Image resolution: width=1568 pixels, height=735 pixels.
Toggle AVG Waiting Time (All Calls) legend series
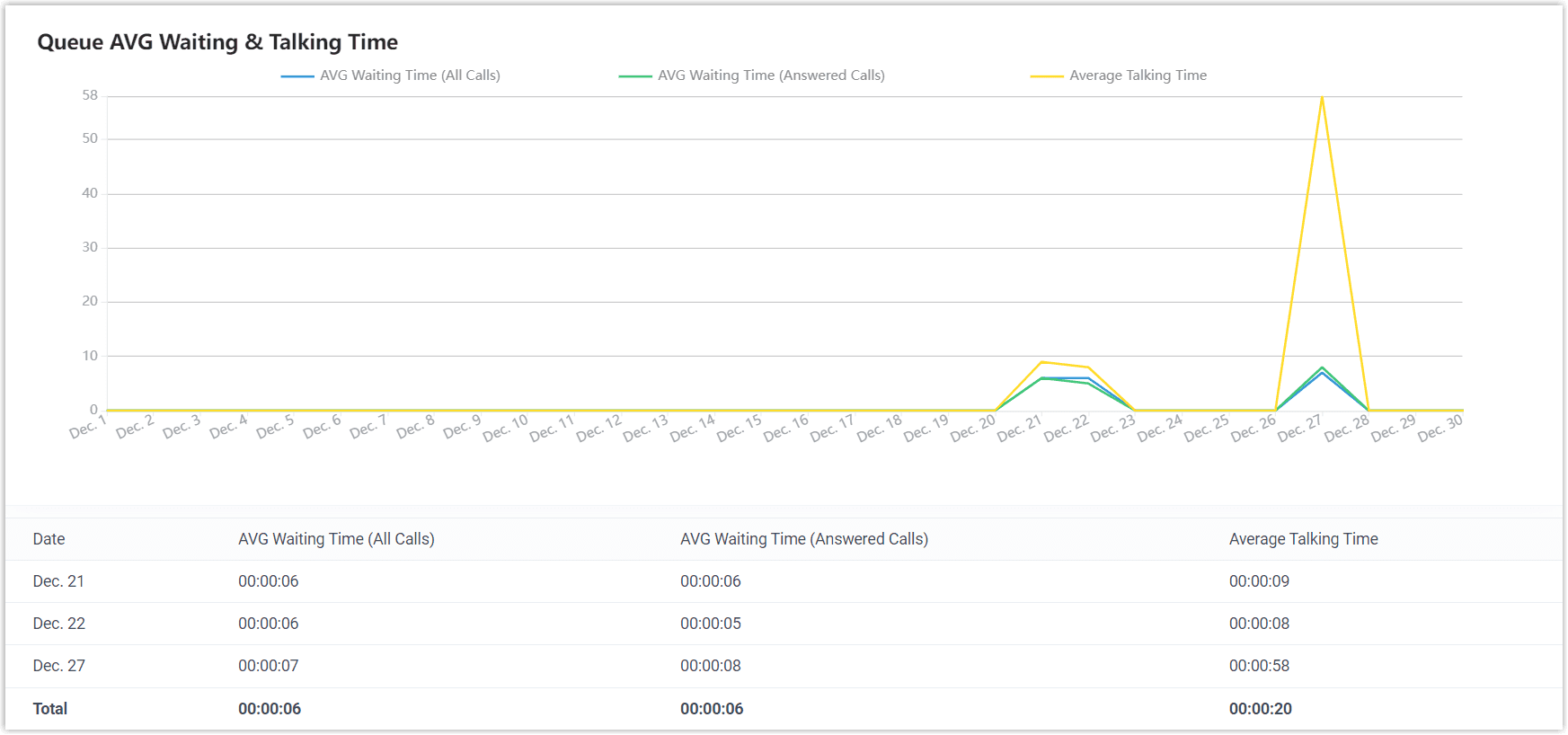tap(391, 75)
